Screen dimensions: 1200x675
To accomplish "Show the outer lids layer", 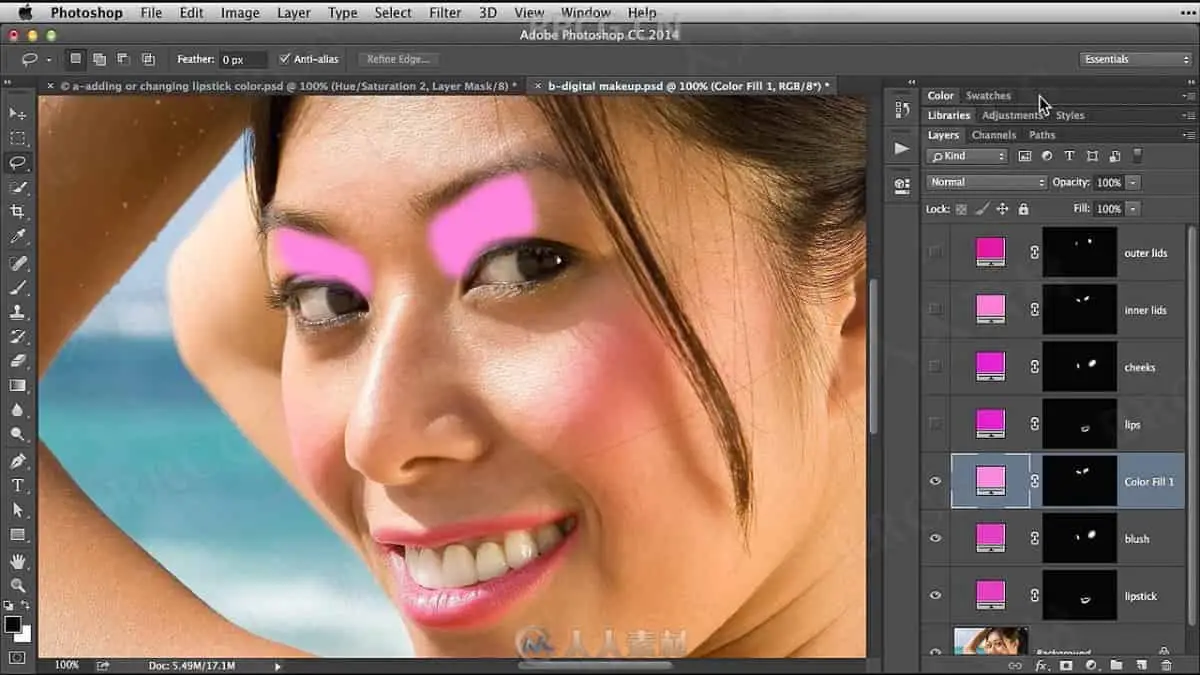I will click(935, 253).
